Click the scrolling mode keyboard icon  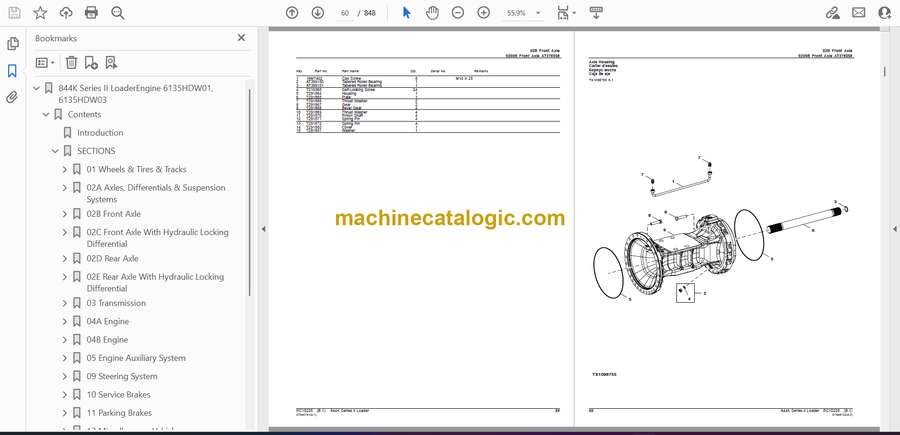(596, 13)
